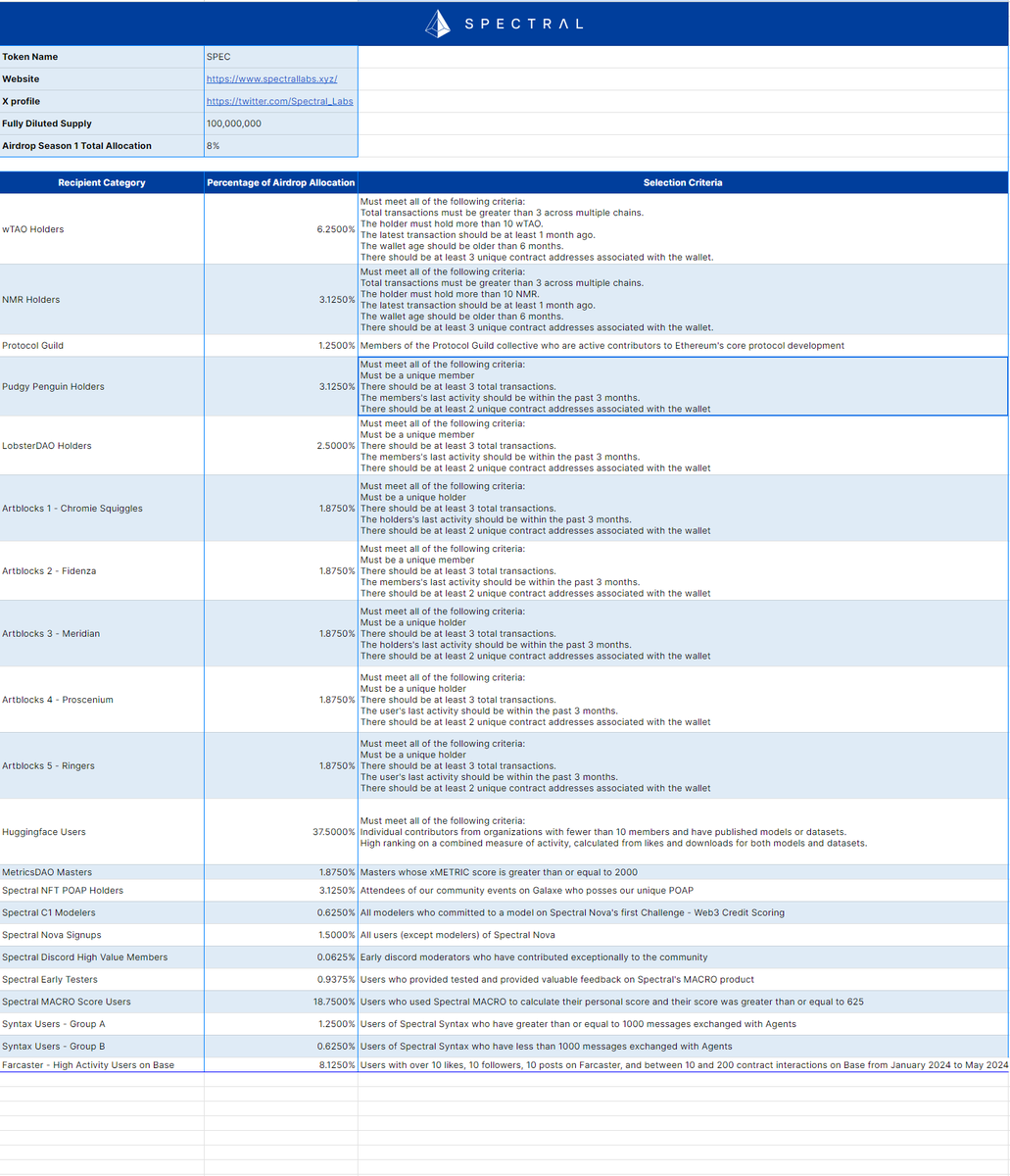Select 'Spectral Discord High Value Members' cell
1010x1176 pixels.
click(x=102, y=957)
